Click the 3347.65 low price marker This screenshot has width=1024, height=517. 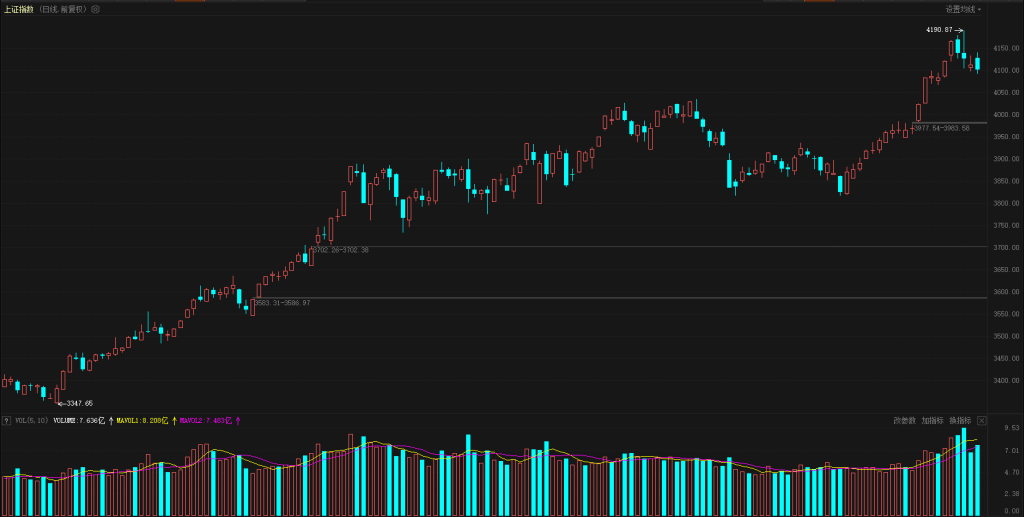click(x=78, y=403)
